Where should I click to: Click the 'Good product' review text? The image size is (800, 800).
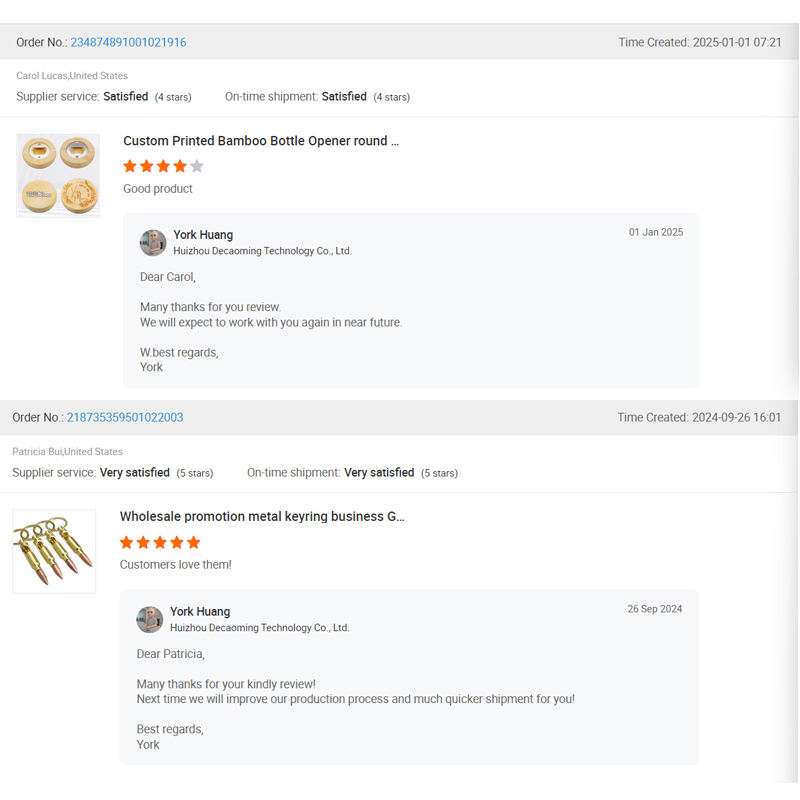[158, 189]
